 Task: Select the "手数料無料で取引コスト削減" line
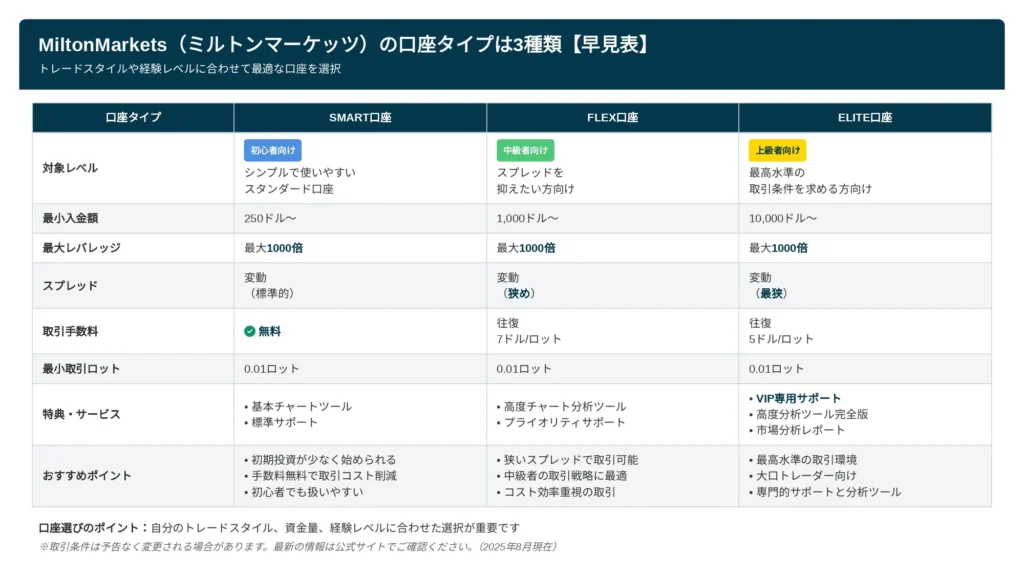click(320, 475)
